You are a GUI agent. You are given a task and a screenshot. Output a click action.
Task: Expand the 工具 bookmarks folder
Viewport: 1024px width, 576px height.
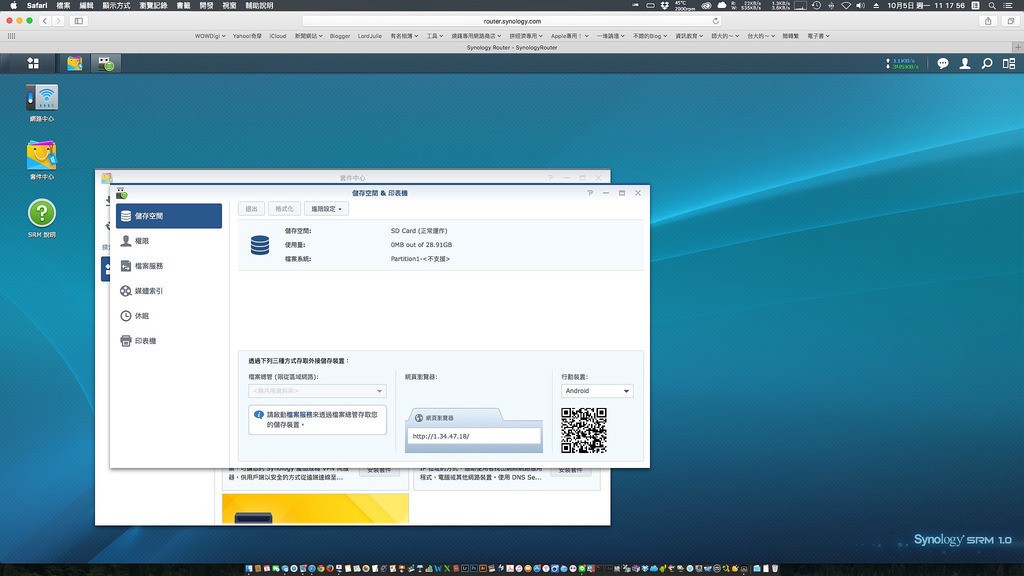point(435,36)
